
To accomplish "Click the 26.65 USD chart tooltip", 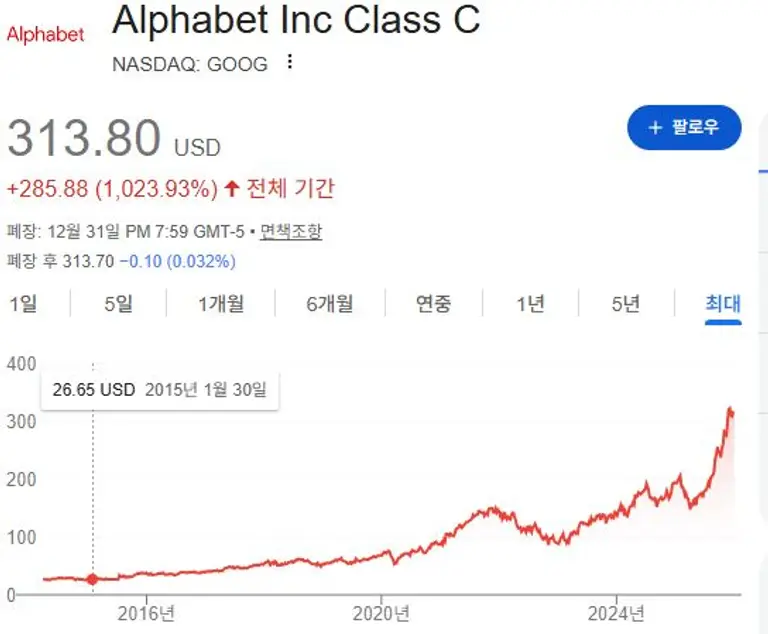I will click(160, 390).
